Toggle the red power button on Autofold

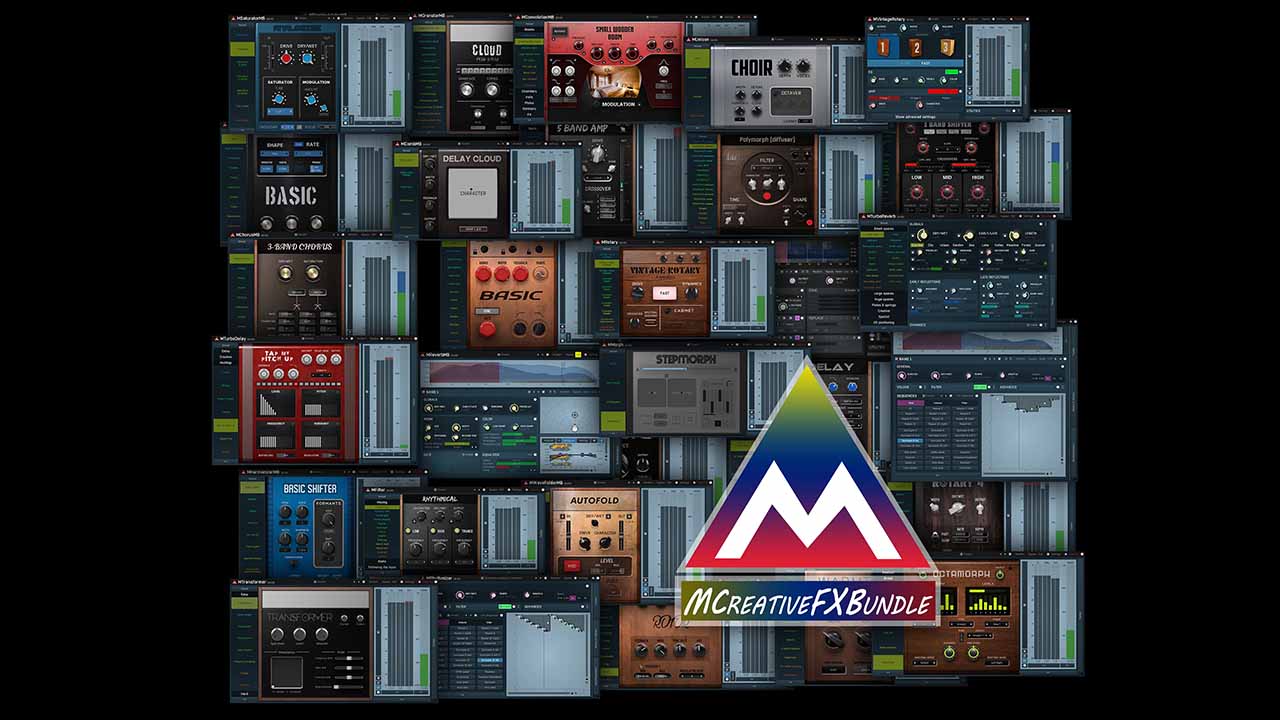pos(571,565)
